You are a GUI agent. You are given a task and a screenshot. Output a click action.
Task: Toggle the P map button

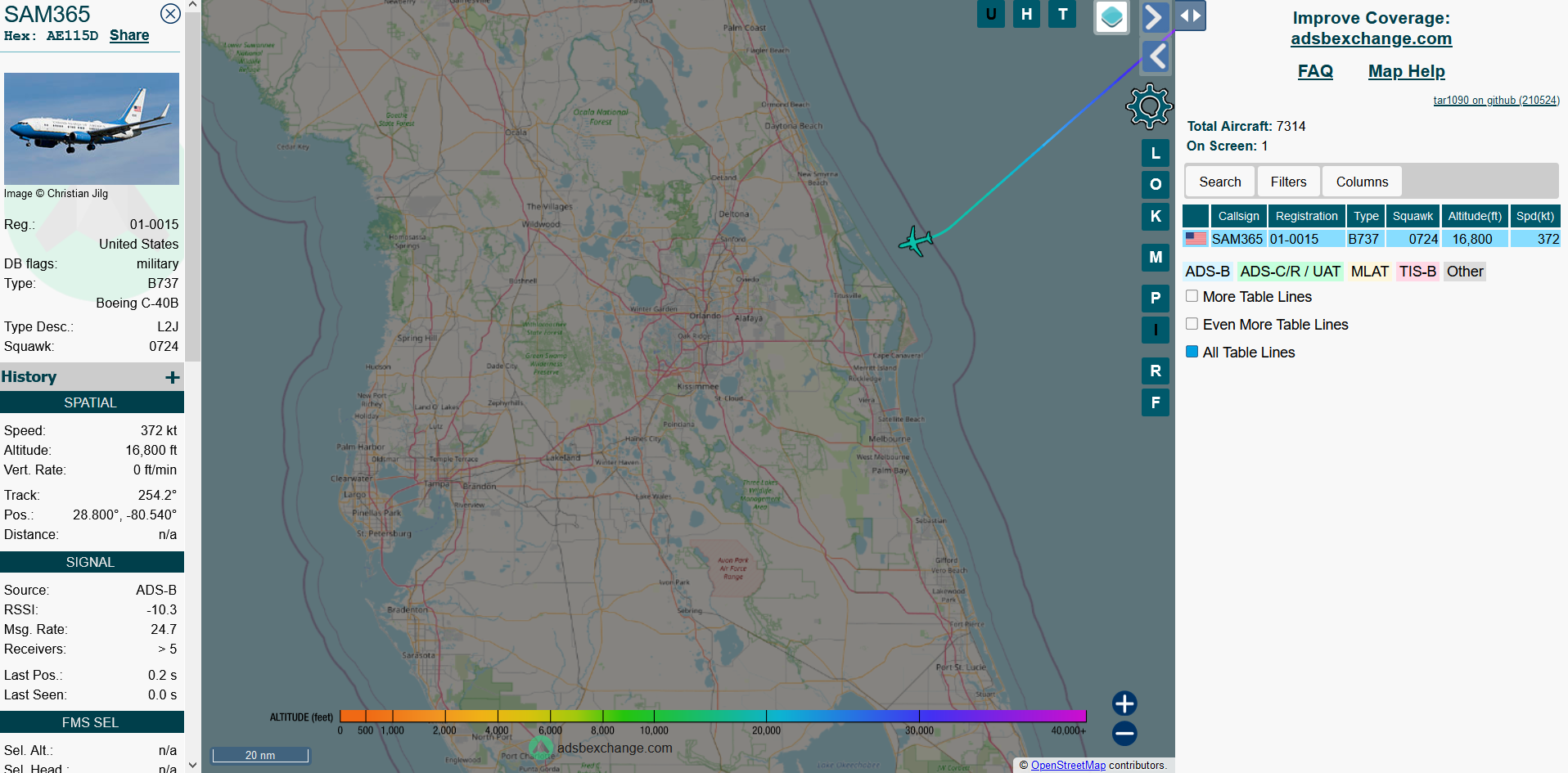1156,298
